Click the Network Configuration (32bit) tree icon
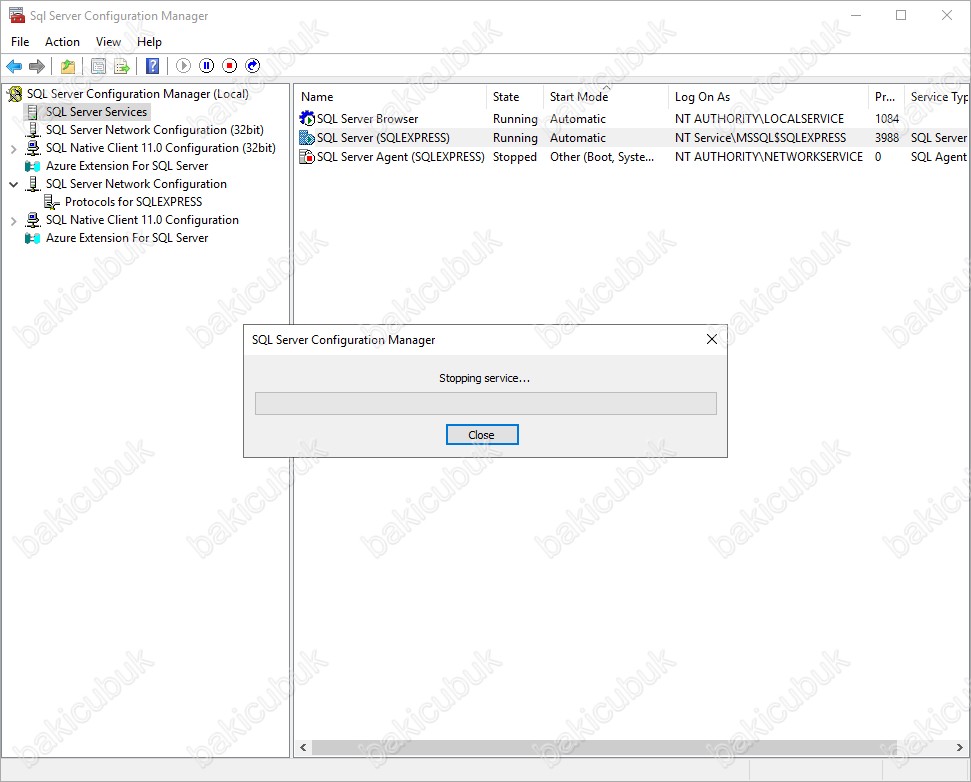Image resolution: width=971 pixels, height=782 pixels. click(x=33, y=130)
